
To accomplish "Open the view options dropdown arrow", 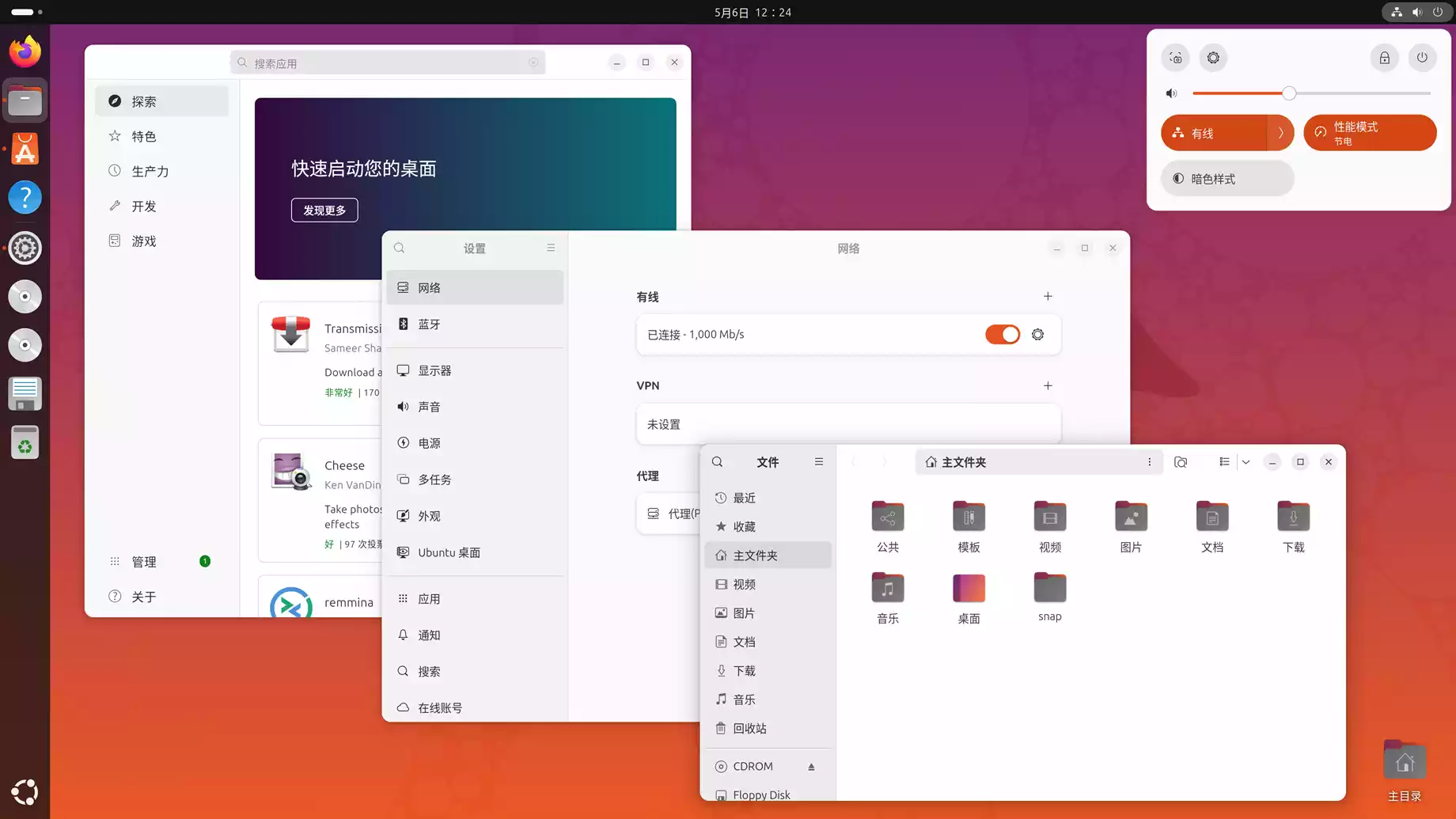I will click(x=1246, y=462).
